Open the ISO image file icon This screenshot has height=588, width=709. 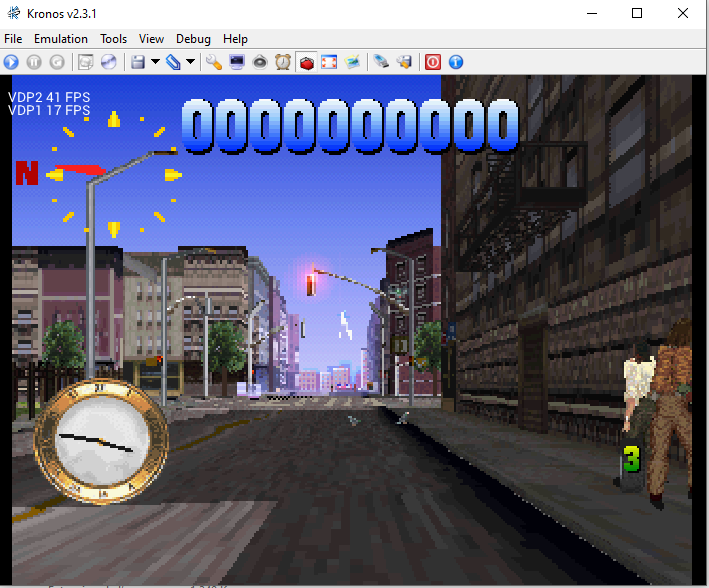coord(85,62)
